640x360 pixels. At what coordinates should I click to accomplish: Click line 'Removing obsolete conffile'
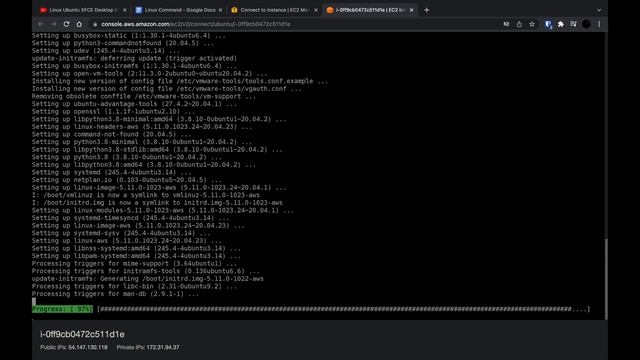144,96
